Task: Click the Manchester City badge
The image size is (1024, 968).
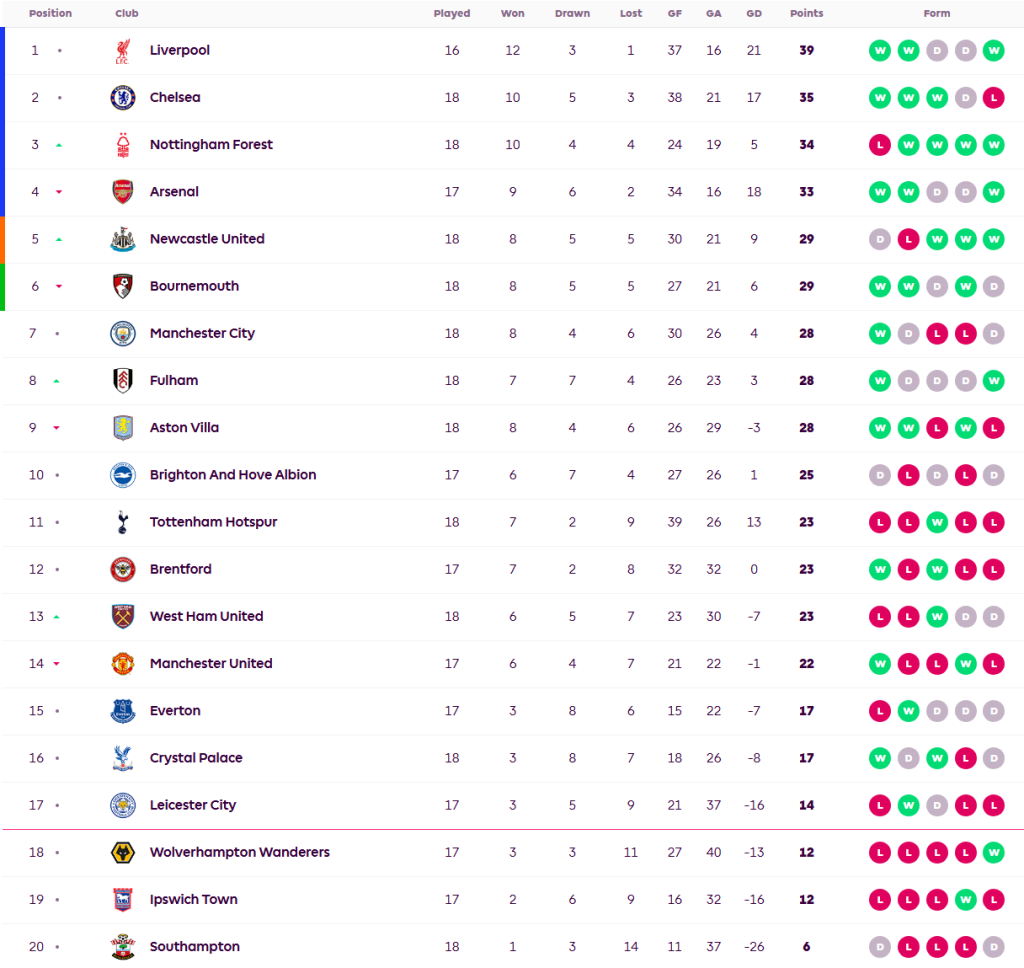Action: click(122, 334)
